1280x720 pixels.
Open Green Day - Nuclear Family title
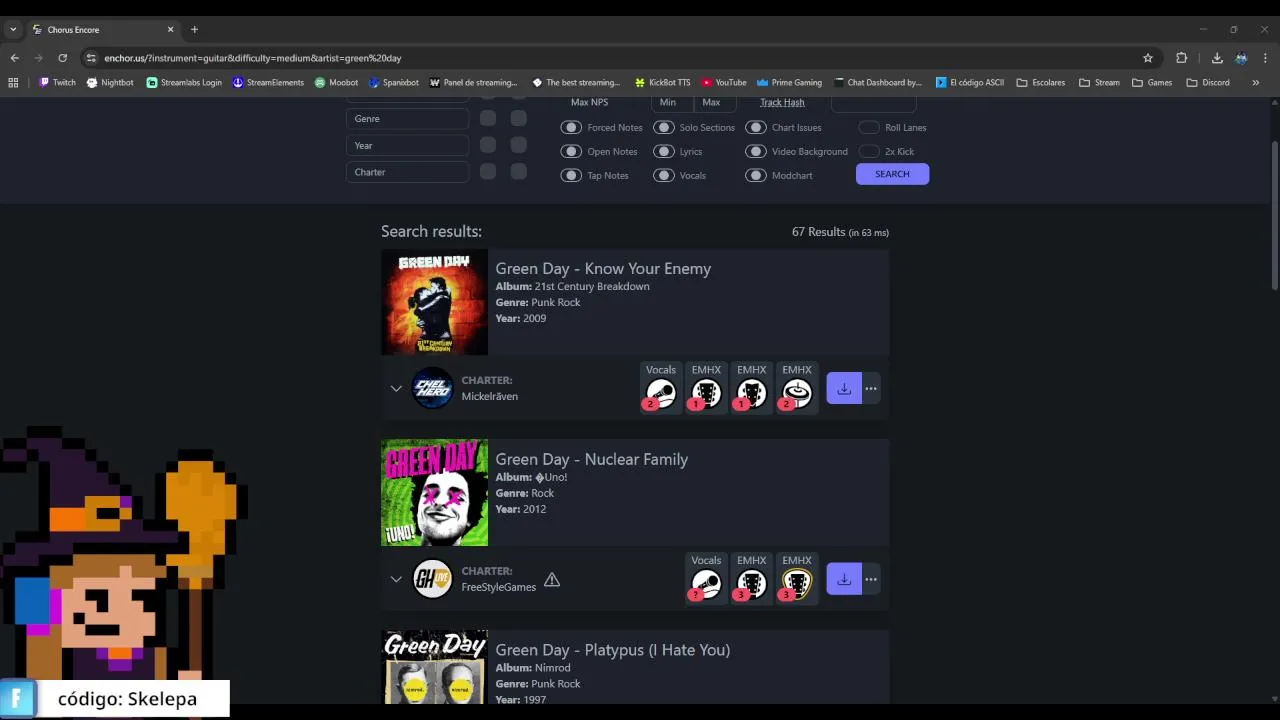(592, 459)
